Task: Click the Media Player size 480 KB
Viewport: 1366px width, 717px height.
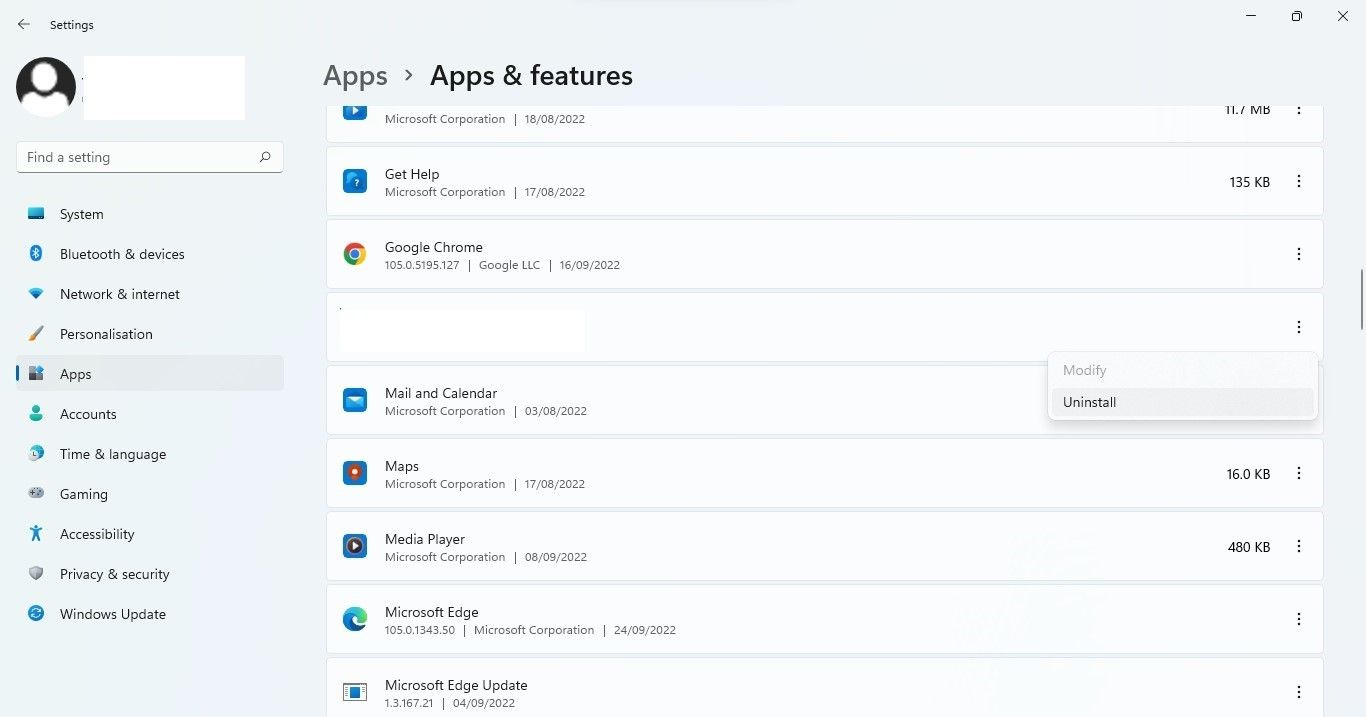Action: 1249,547
